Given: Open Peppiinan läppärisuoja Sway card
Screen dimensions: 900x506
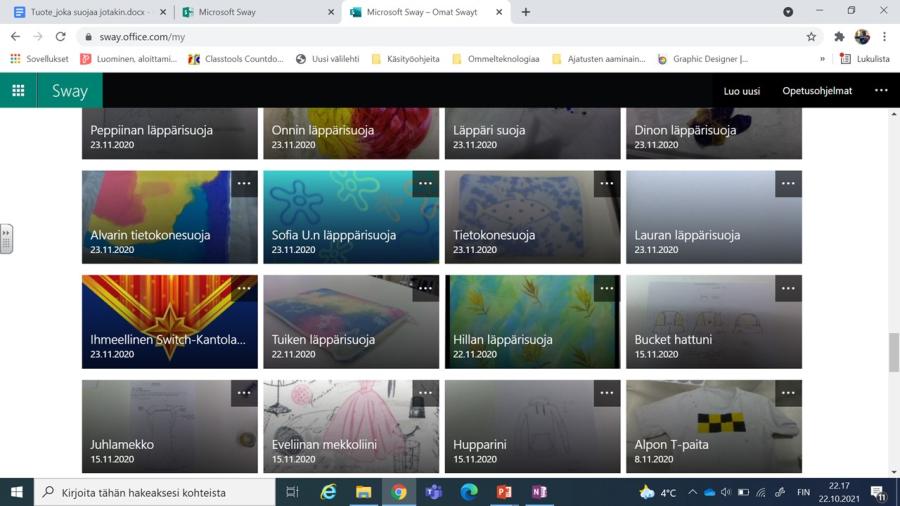Looking at the screenshot, I should (x=170, y=133).
